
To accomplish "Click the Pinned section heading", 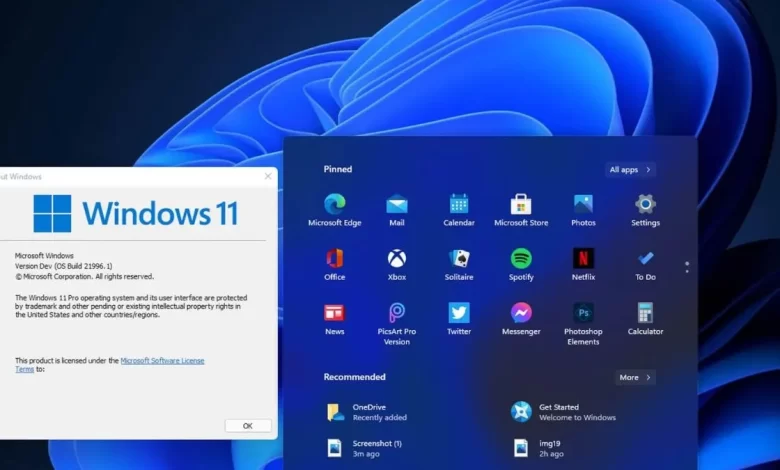I will coord(338,169).
